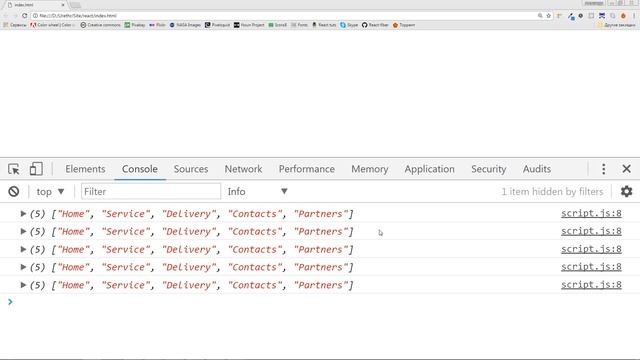
Task: Expand the fourth logged array
Action: point(23,267)
